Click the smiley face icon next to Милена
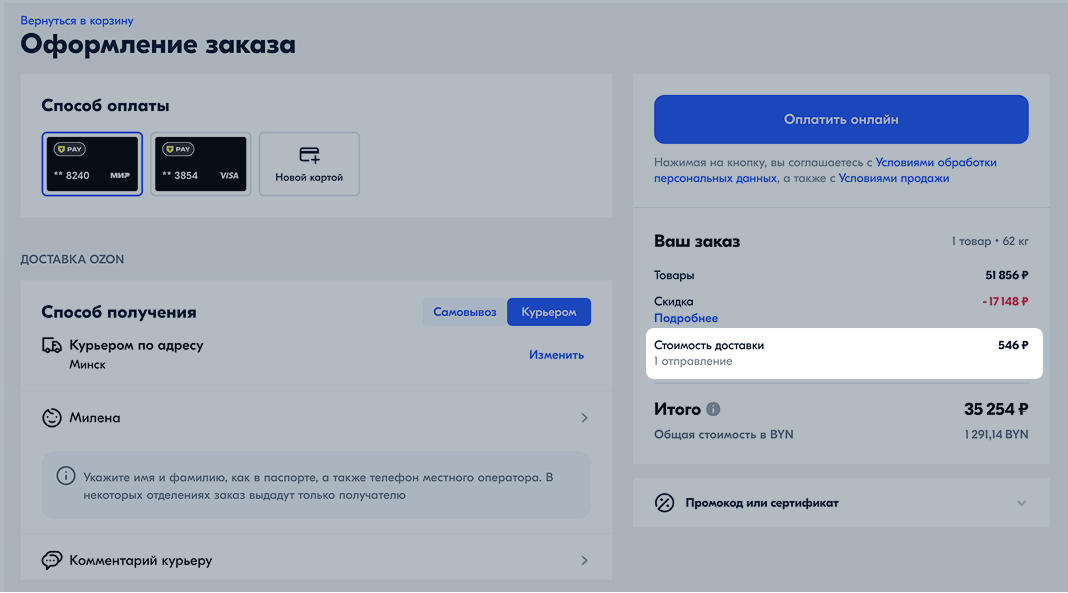Image resolution: width=1068 pixels, height=593 pixels. pyautogui.click(x=52, y=417)
